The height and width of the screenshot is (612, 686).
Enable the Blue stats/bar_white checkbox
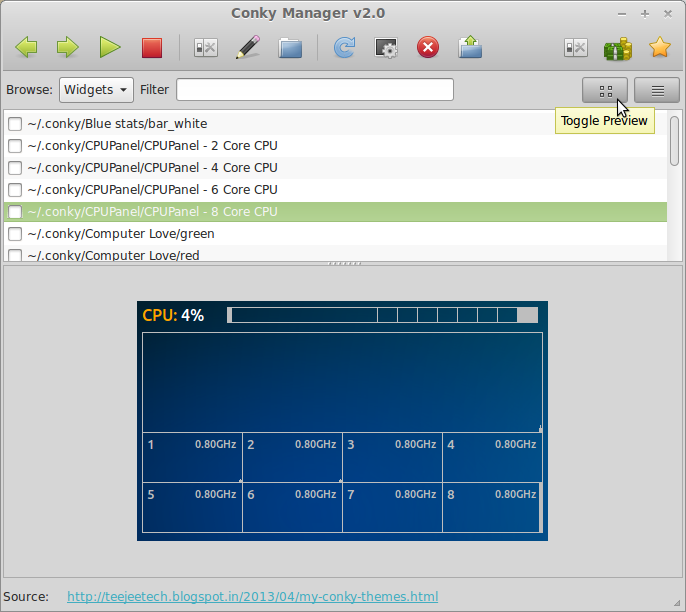click(x=15, y=124)
